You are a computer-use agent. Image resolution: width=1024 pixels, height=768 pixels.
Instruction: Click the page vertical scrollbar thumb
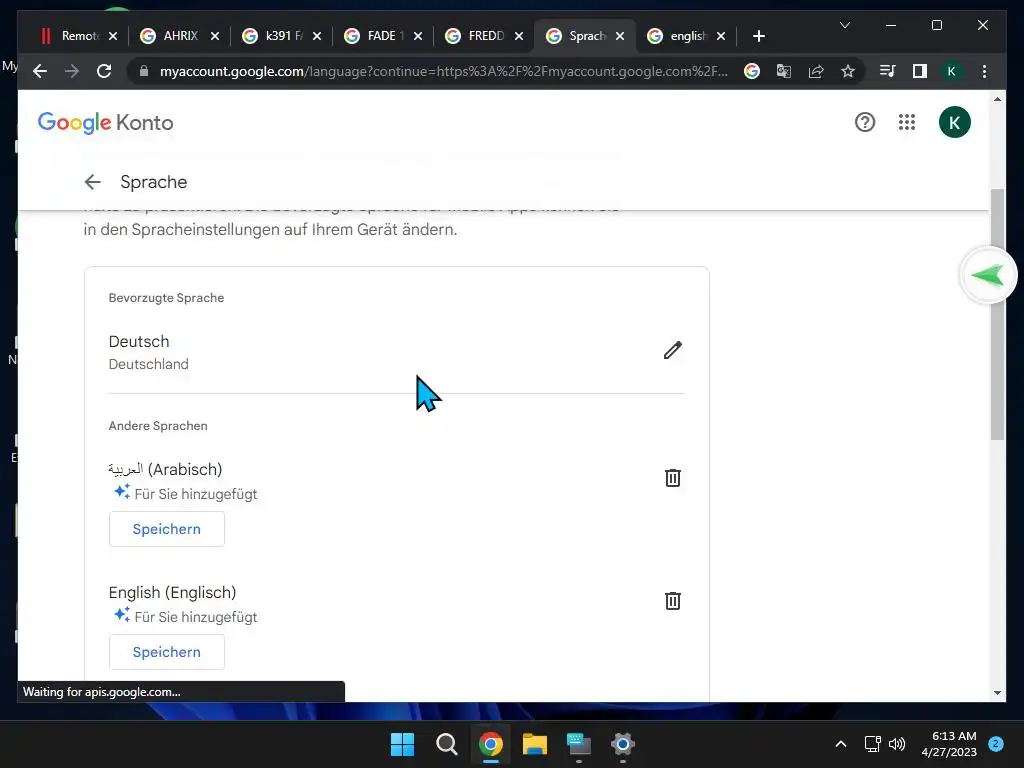coord(997,313)
